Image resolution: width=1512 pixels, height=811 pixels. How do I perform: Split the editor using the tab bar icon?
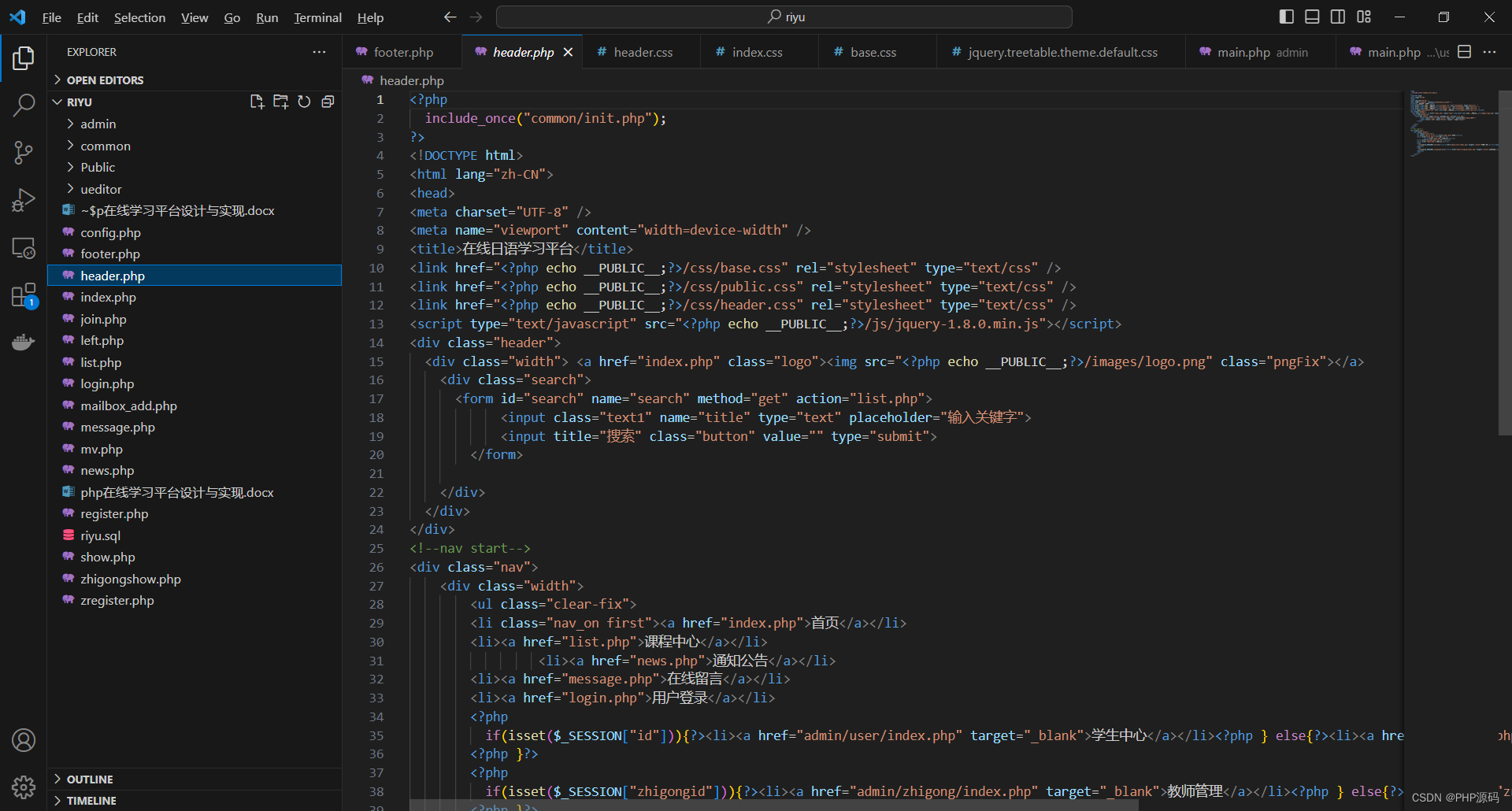1465,52
